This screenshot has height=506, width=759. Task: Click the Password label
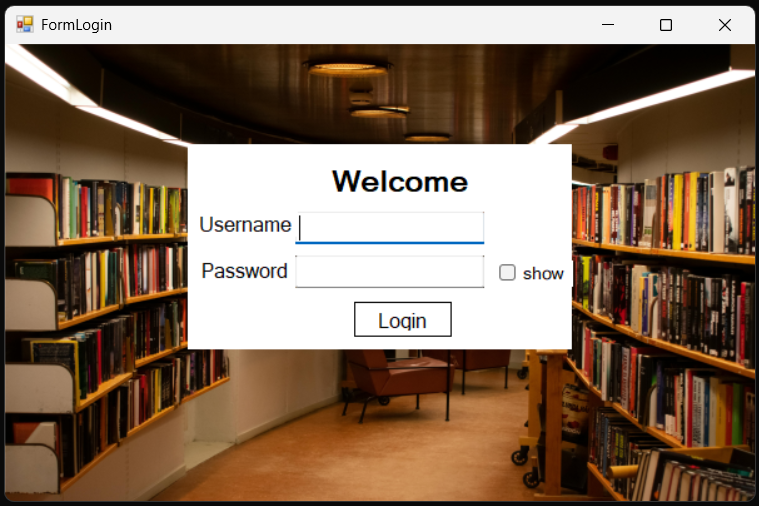coord(245,271)
